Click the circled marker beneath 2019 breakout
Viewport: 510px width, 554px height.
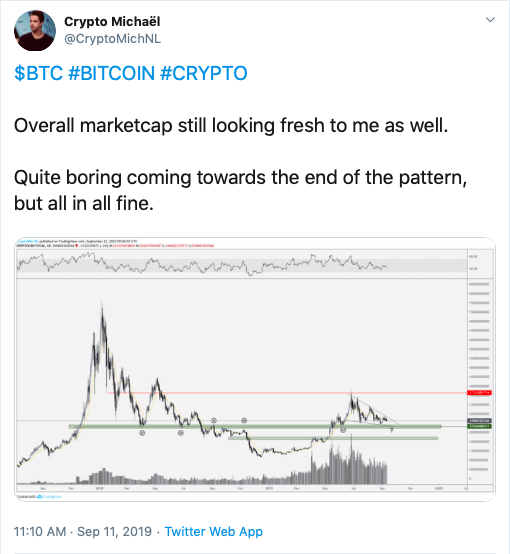pos(343,430)
